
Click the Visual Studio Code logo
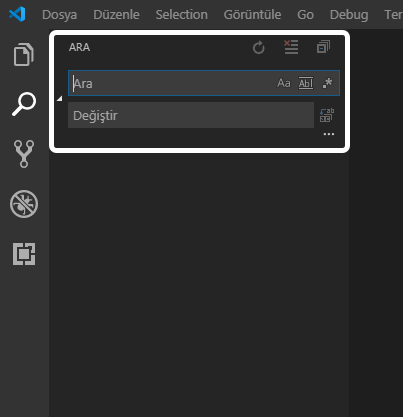coord(17,14)
